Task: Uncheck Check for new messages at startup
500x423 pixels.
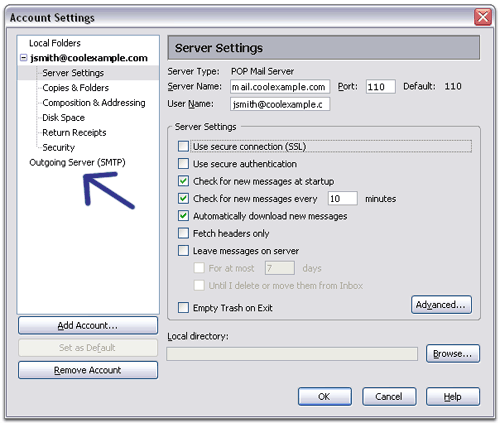Action: click(183, 181)
